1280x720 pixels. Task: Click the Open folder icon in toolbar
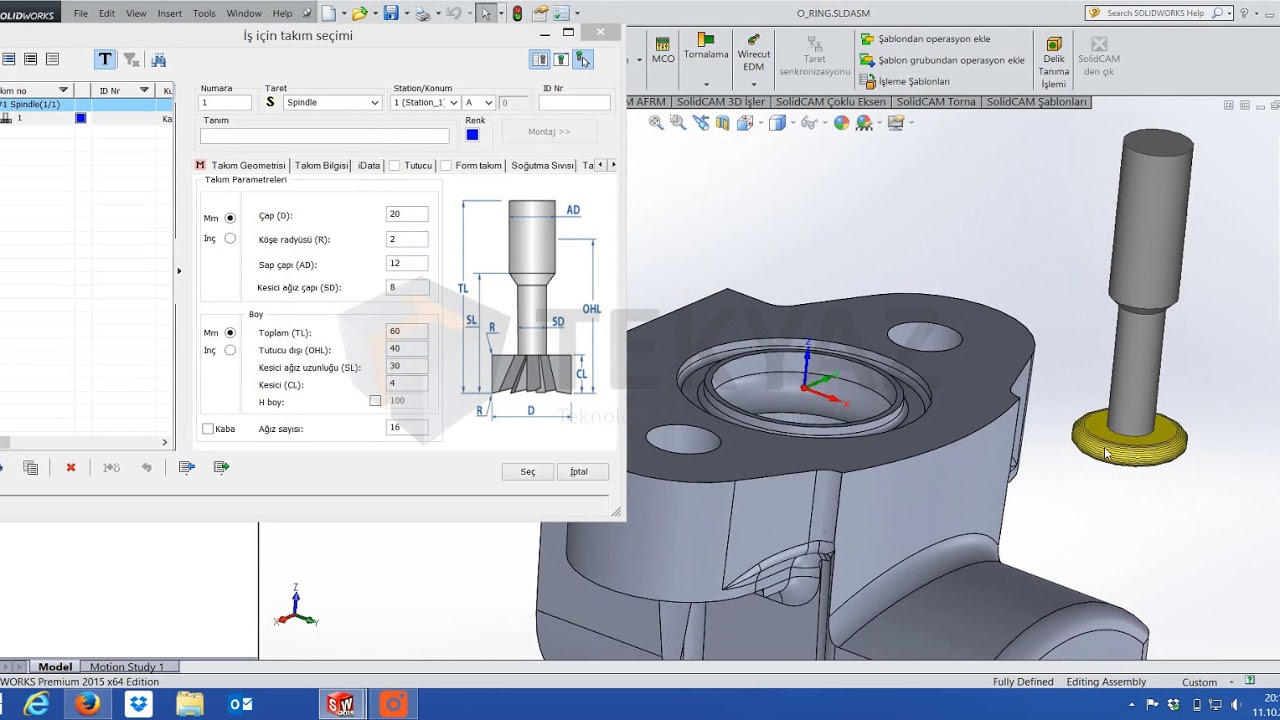(x=359, y=13)
